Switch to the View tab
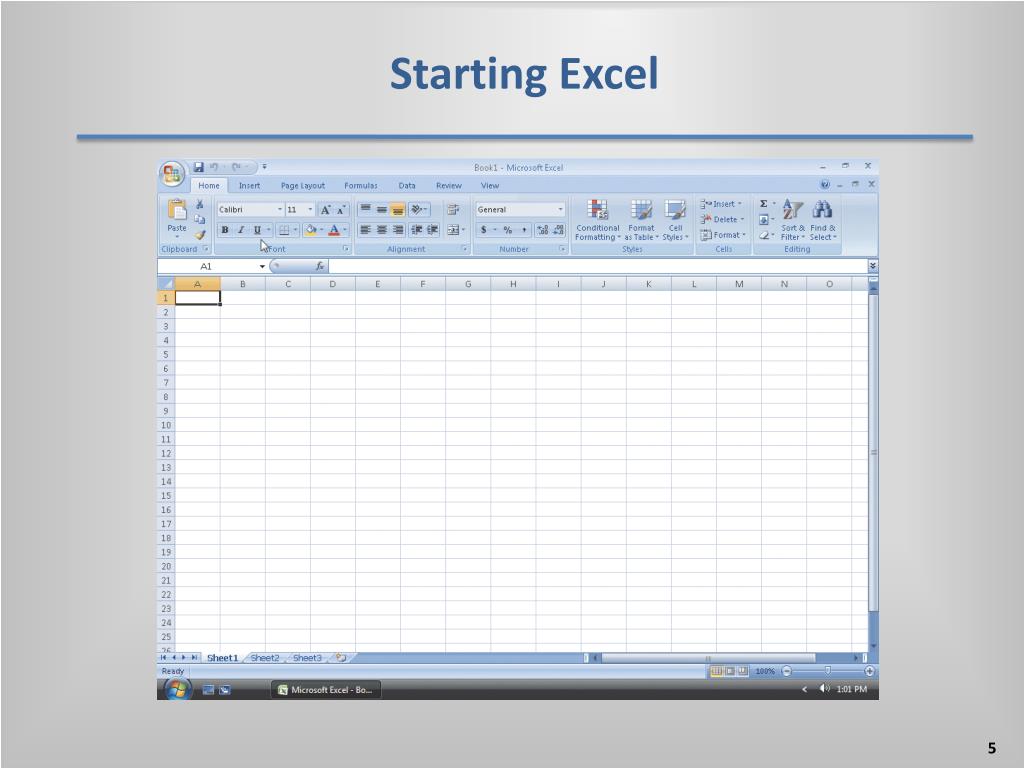This screenshot has width=1024, height=768. (490, 185)
